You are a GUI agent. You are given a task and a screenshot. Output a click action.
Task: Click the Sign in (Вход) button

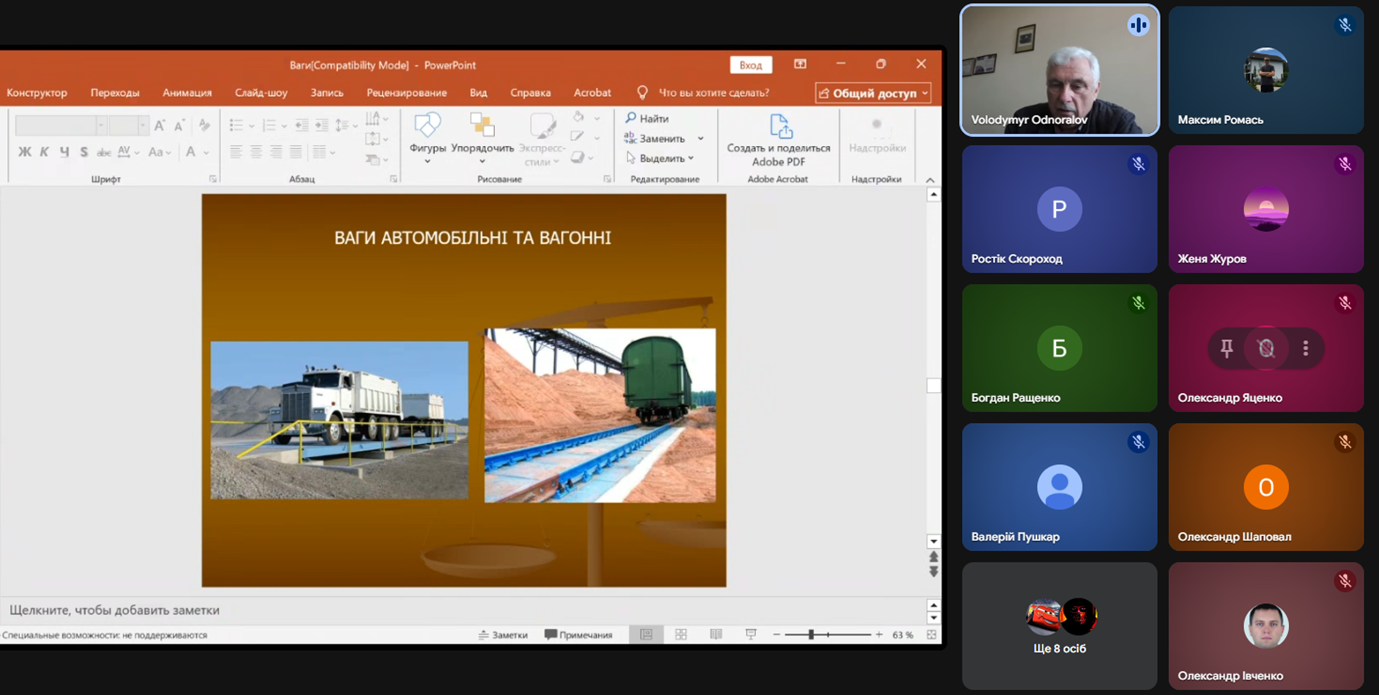(751, 65)
